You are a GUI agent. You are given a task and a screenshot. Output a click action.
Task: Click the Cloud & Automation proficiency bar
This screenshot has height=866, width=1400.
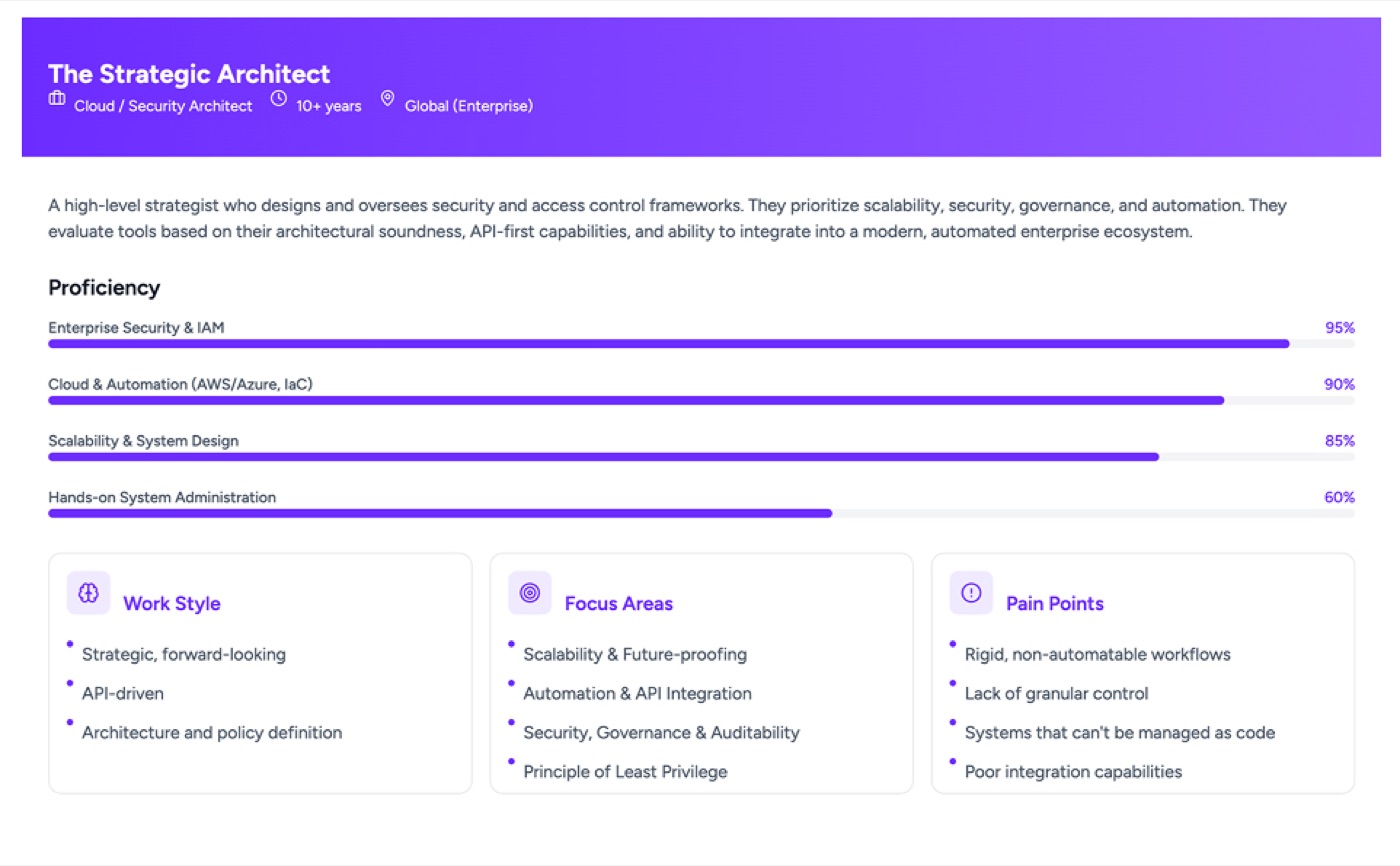click(x=701, y=400)
